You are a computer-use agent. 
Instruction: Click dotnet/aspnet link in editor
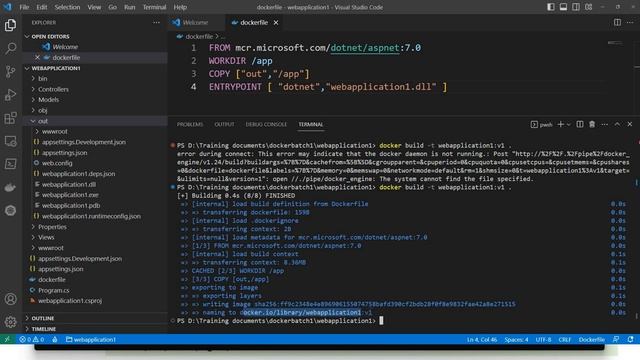pyautogui.click(x=364, y=48)
